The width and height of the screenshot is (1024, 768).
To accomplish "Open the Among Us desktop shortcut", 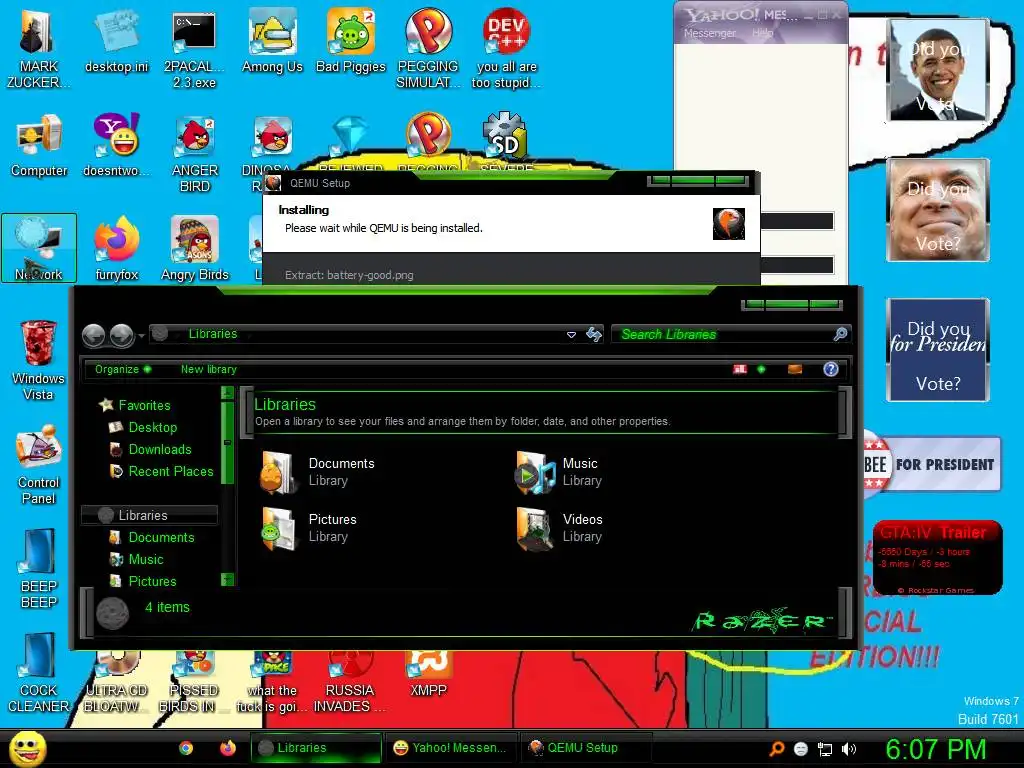I will pos(272,40).
